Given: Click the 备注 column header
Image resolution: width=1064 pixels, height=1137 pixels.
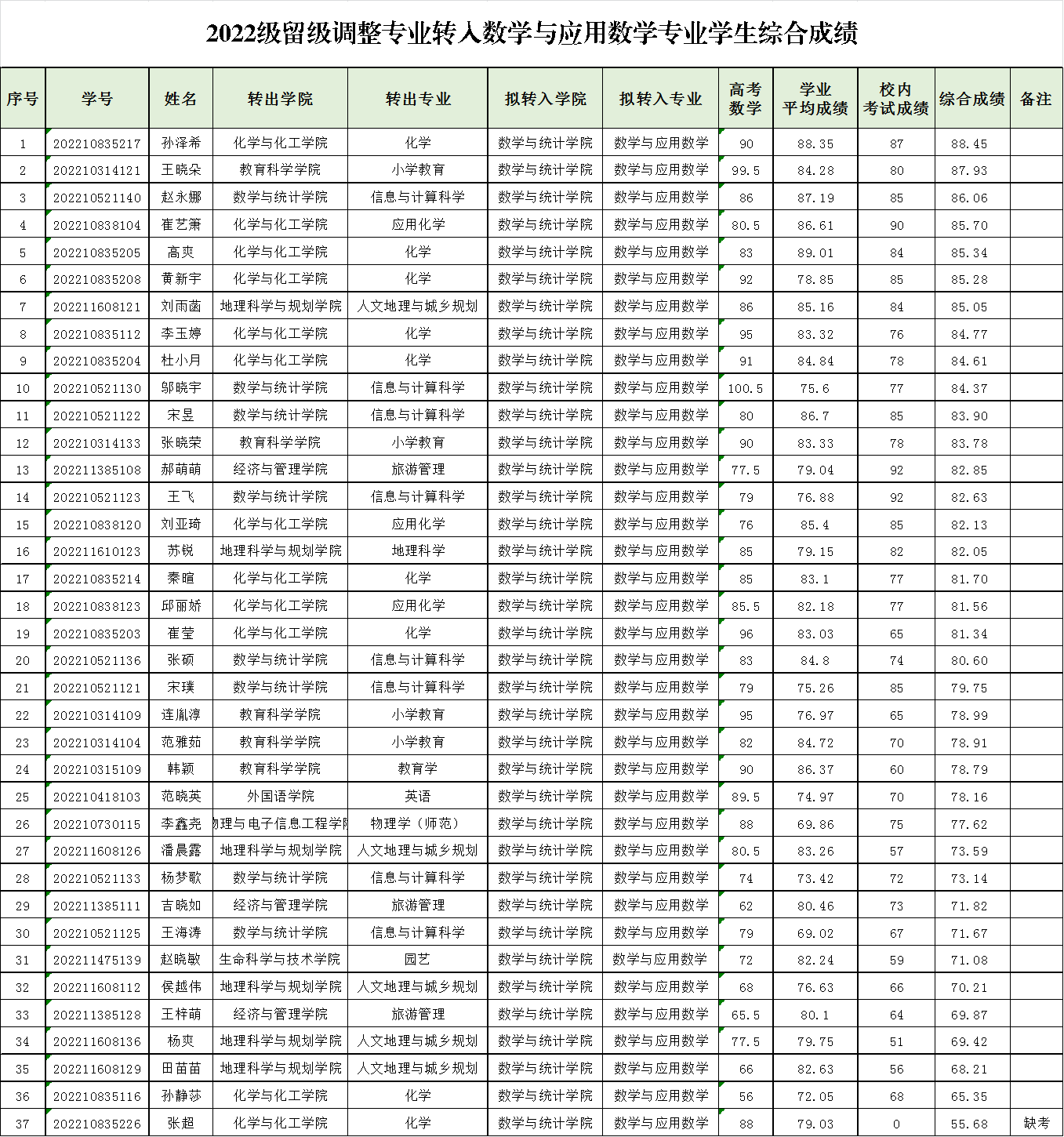Looking at the screenshot, I should [x=1036, y=99].
